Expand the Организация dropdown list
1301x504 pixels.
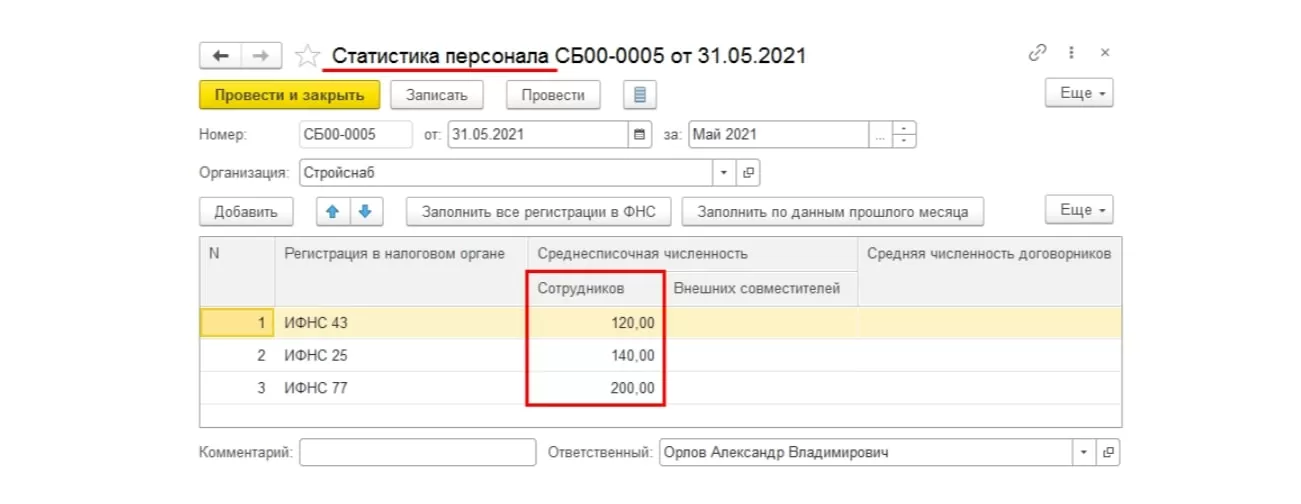click(x=725, y=172)
